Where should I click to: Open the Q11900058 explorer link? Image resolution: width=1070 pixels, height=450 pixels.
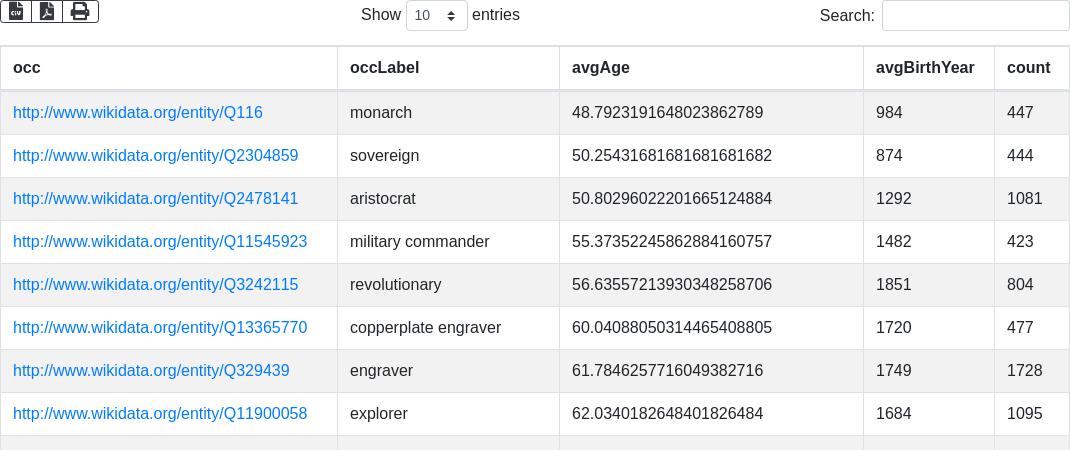pos(160,414)
